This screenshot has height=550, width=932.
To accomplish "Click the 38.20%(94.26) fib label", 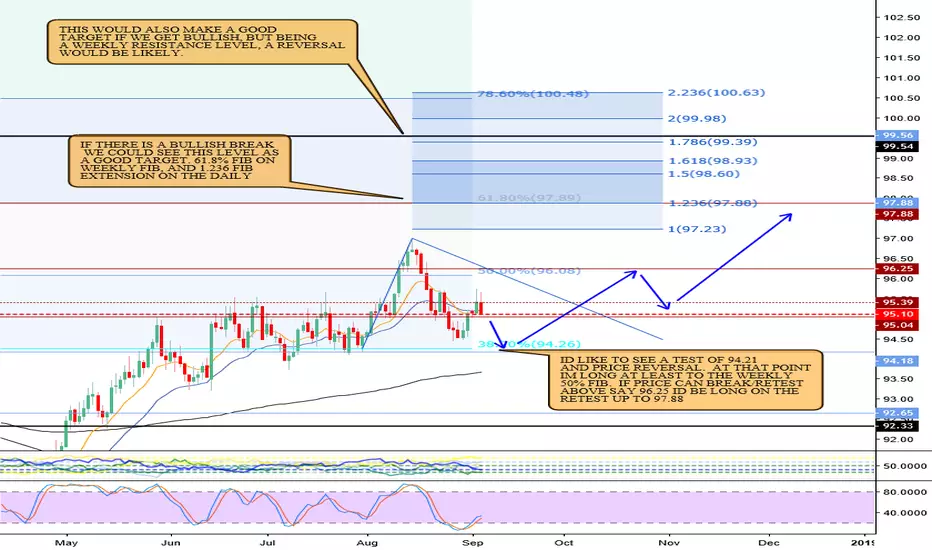I will pyautogui.click(x=529, y=344).
